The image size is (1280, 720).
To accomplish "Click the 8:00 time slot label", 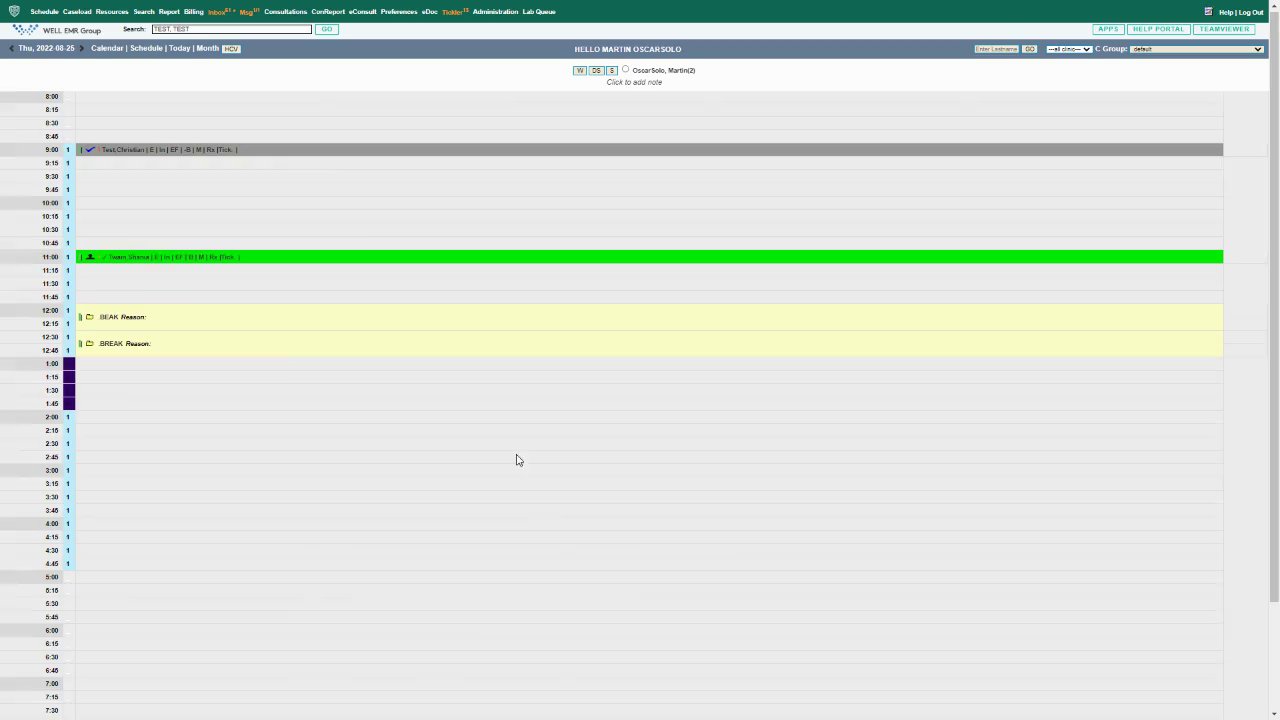I will tap(52, 97).
